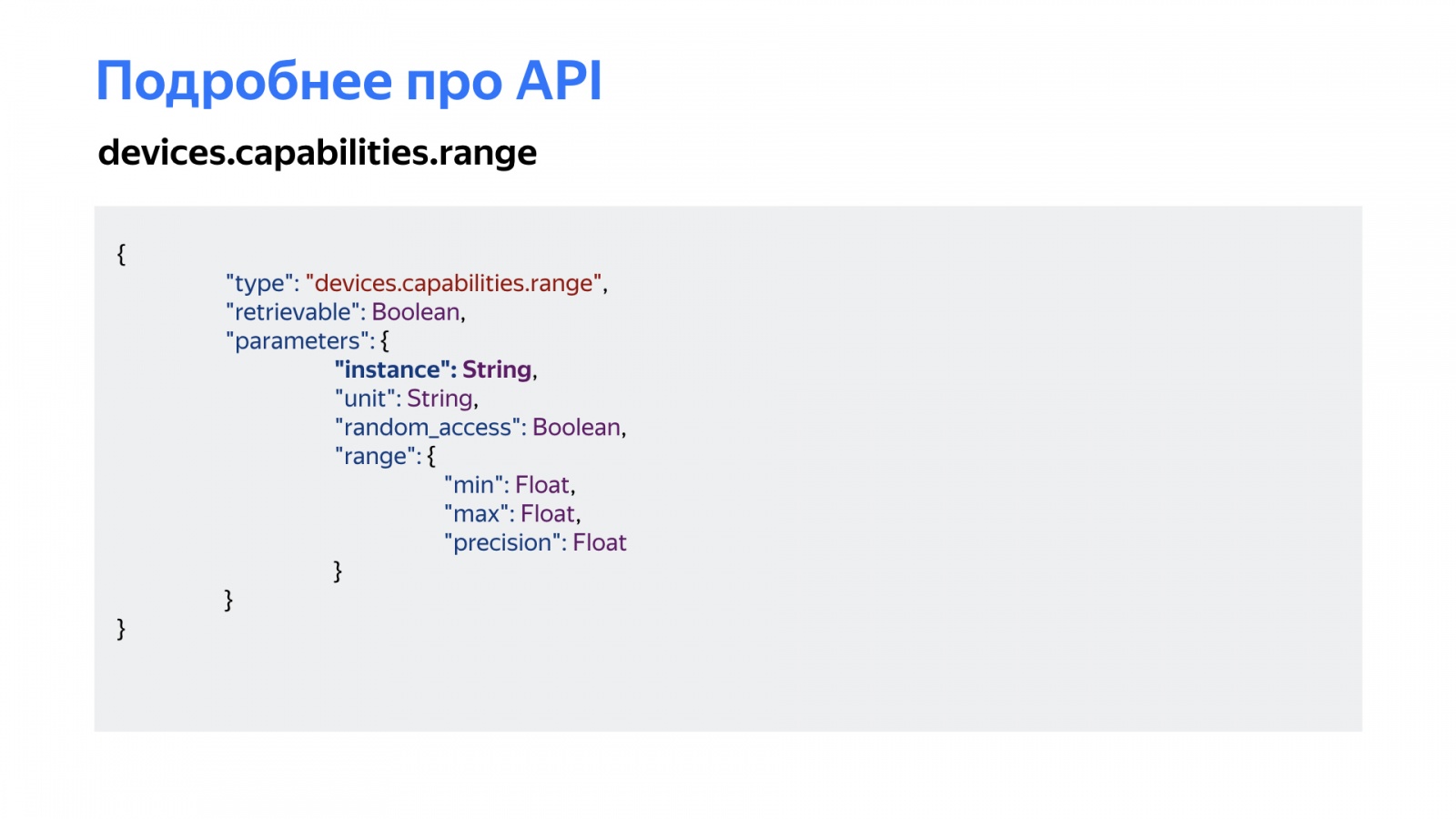Click the "retrievable": Boolean line
The width and height of the screenshot is (1456, 819).
point(346,312)
